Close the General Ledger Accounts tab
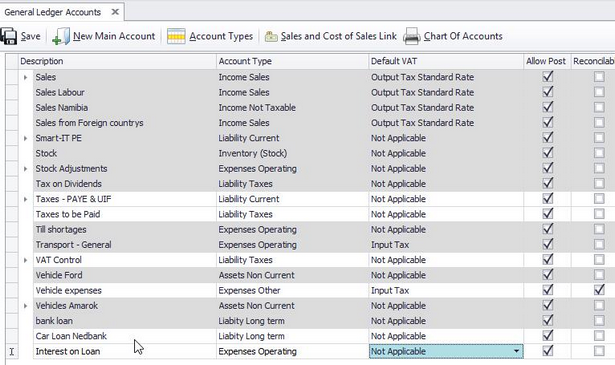 point(115,12)
